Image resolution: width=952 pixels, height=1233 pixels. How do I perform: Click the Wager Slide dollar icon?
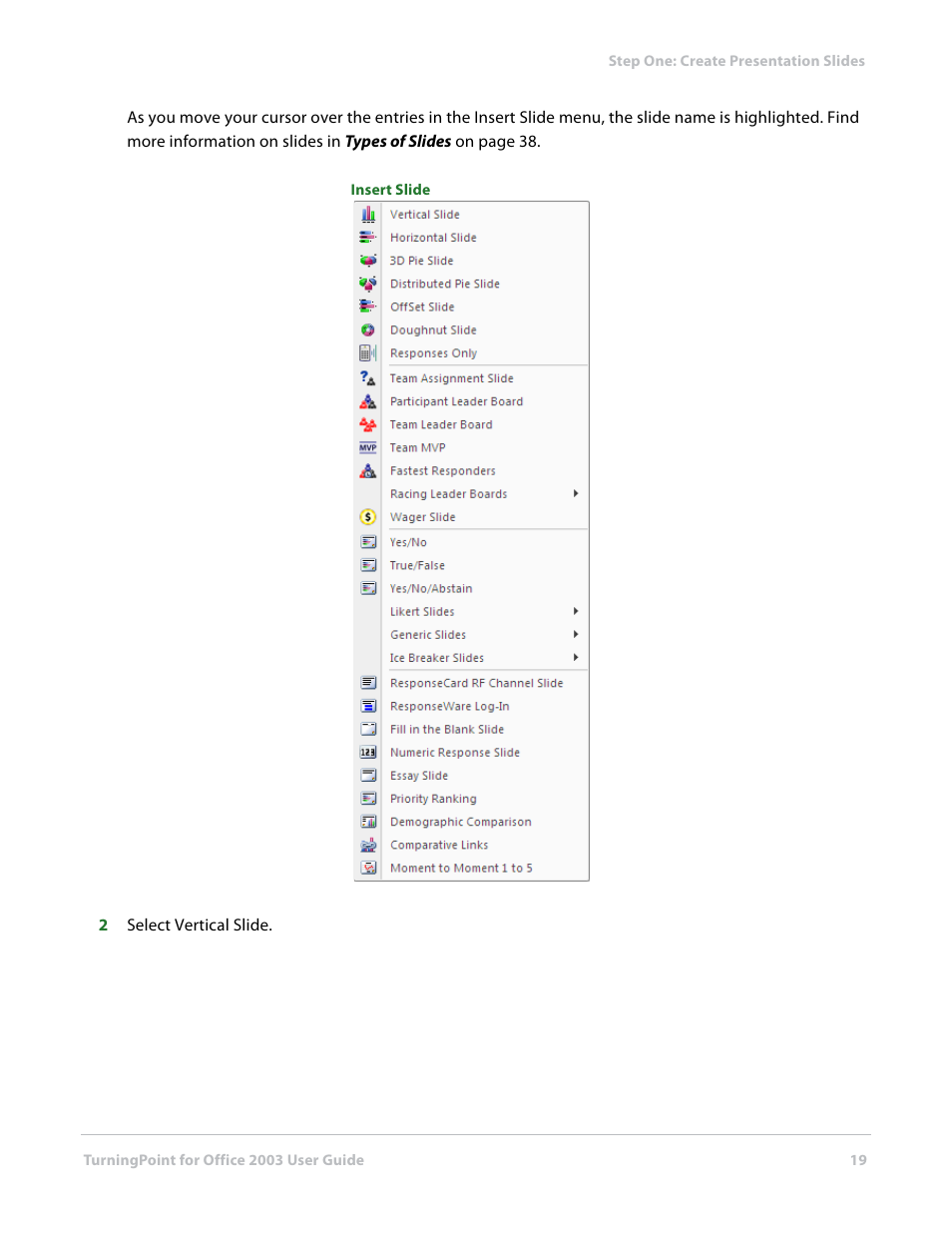point(368,517)
